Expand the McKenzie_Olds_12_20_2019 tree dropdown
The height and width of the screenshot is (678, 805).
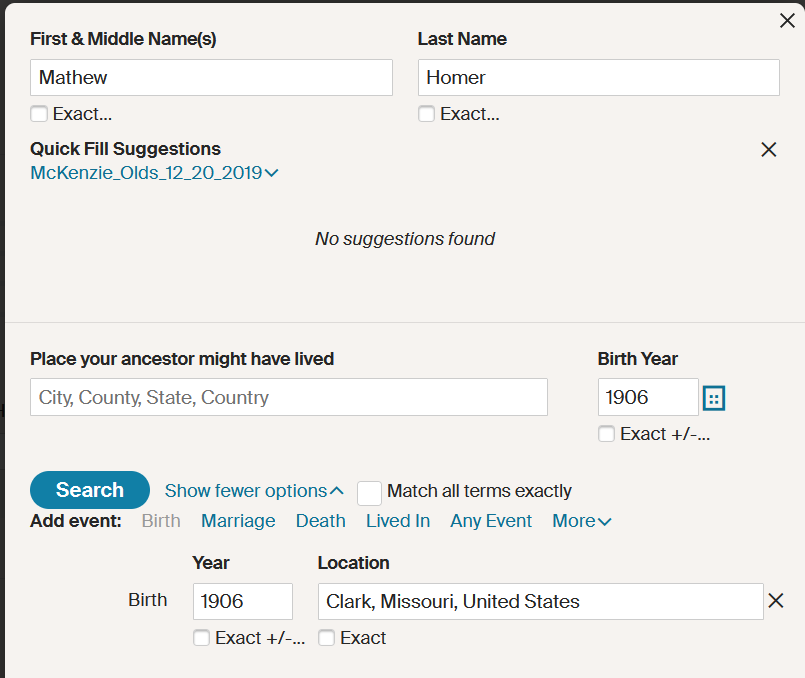[x=154, y=173]
